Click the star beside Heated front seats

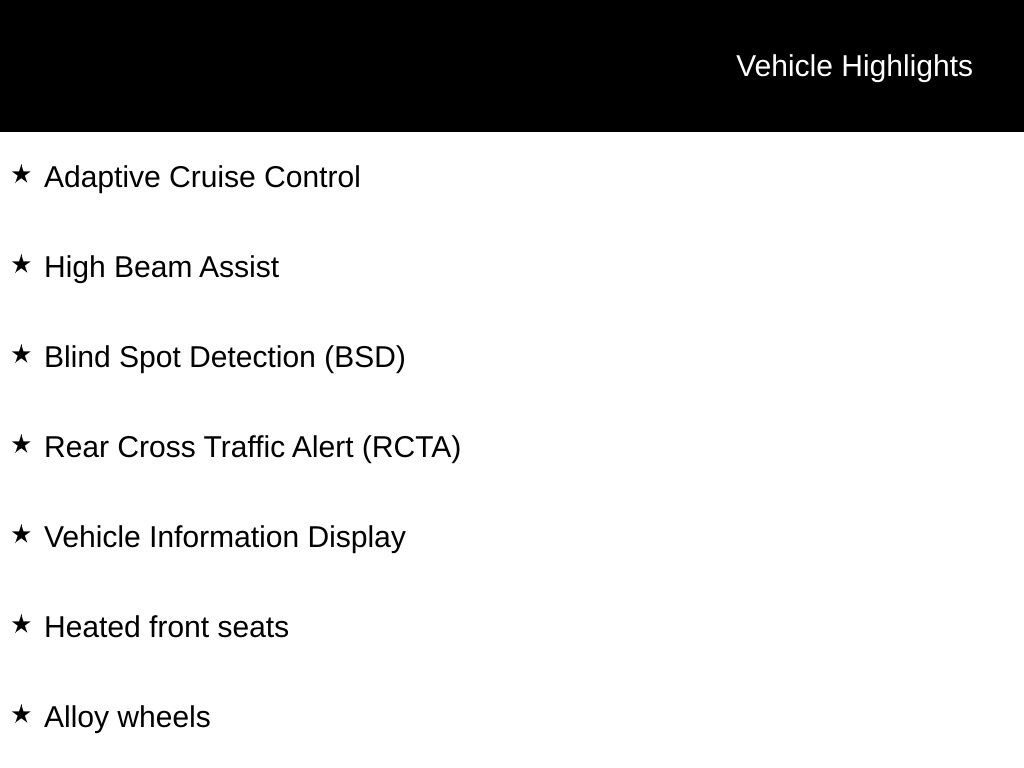tap(22, 624)
